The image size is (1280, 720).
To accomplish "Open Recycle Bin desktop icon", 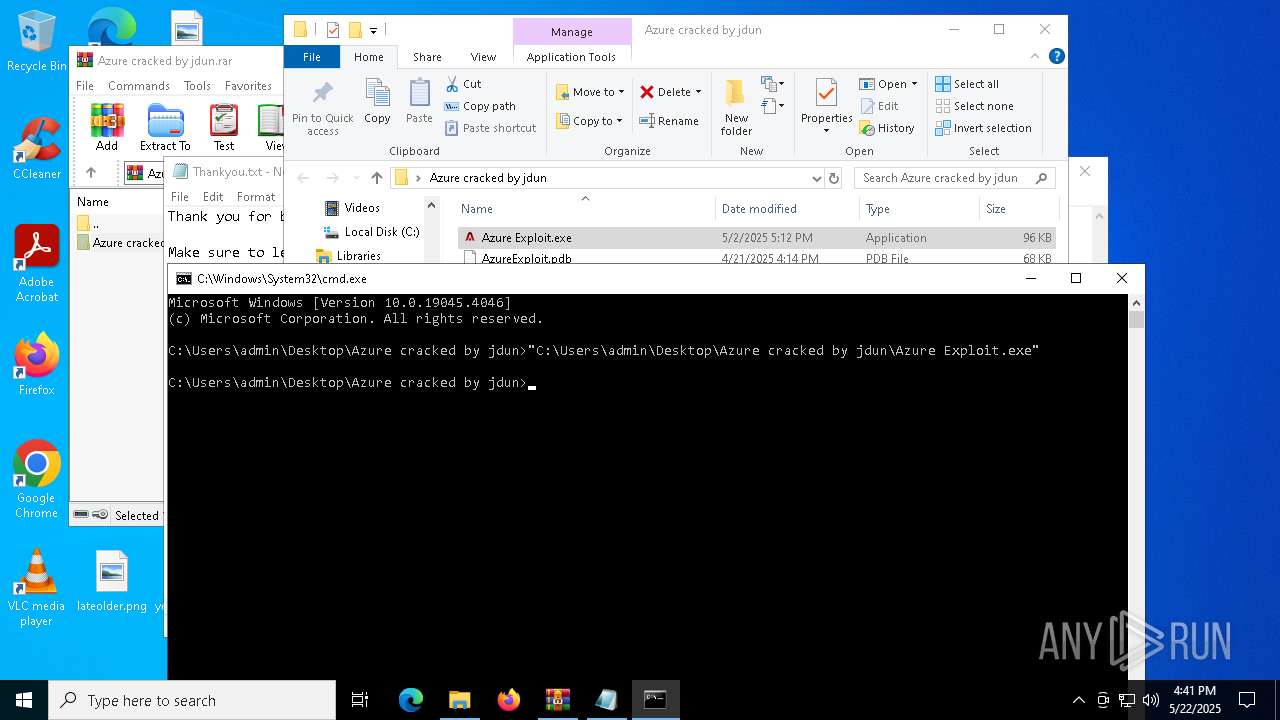I will pos(37,42).
